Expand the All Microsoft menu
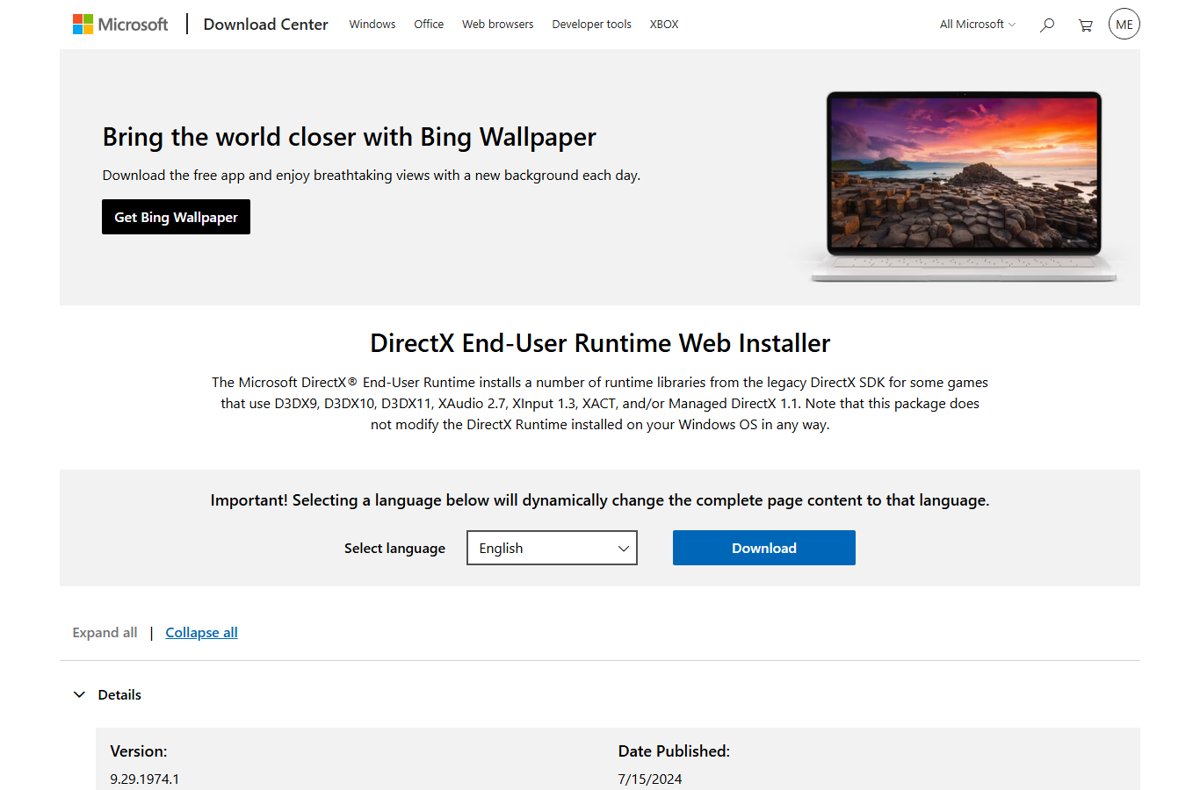Viewport: 1200px width, 790px height. 977,24
